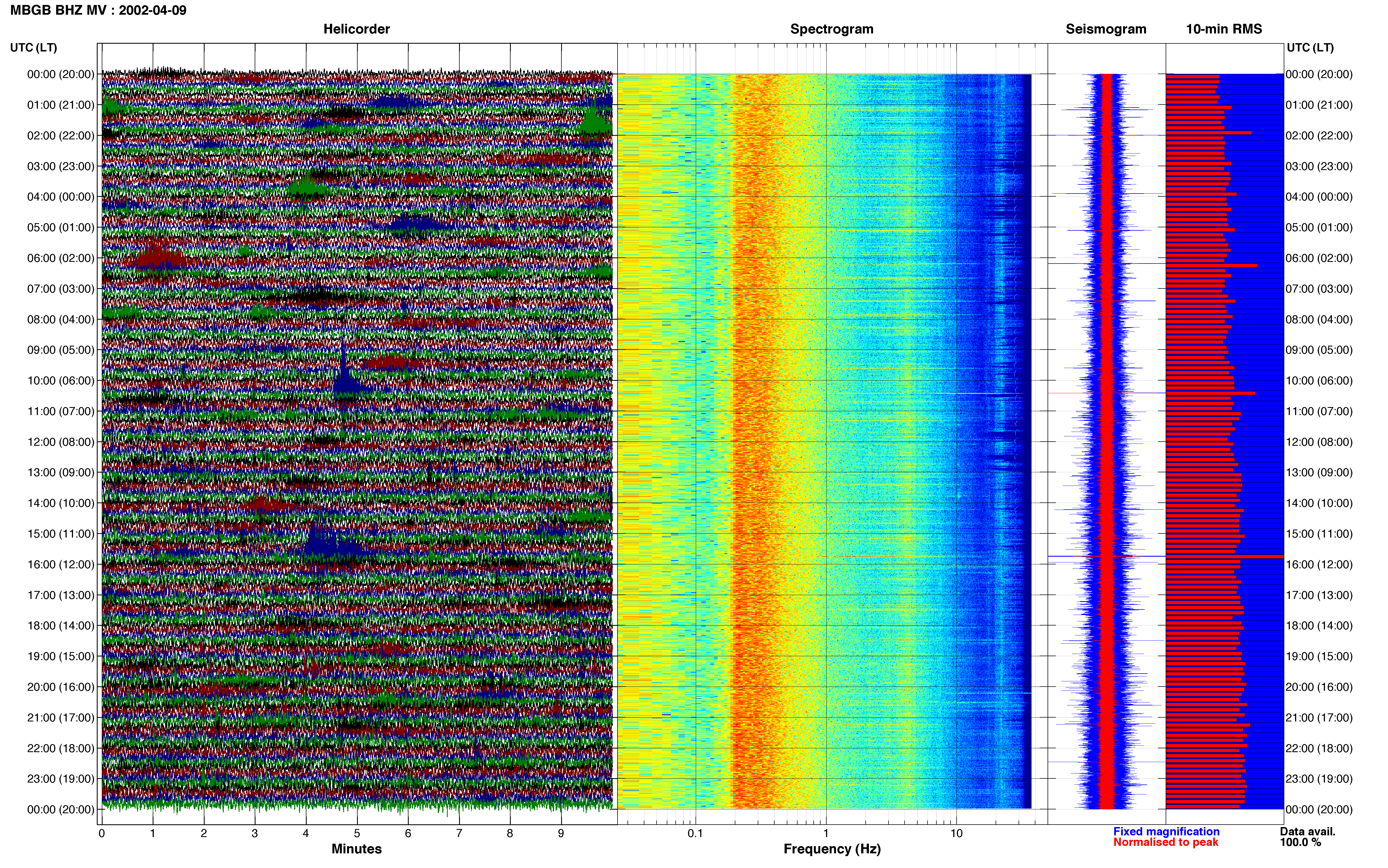The width and height of the screenshot is (1388, 868).
Task: Click the left '21:00 (17:00)' time label
Action: pos(61,718)
